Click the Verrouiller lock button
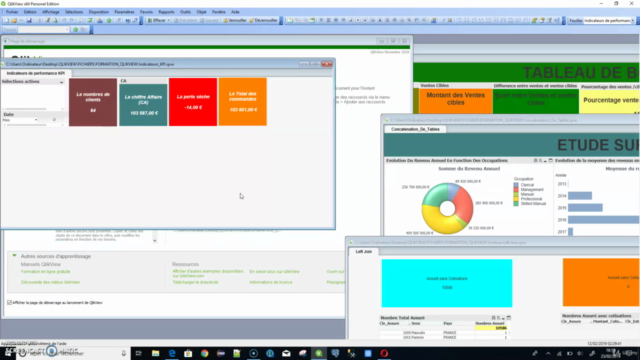This screenshot has height=360, width=640. pos(235,20)
